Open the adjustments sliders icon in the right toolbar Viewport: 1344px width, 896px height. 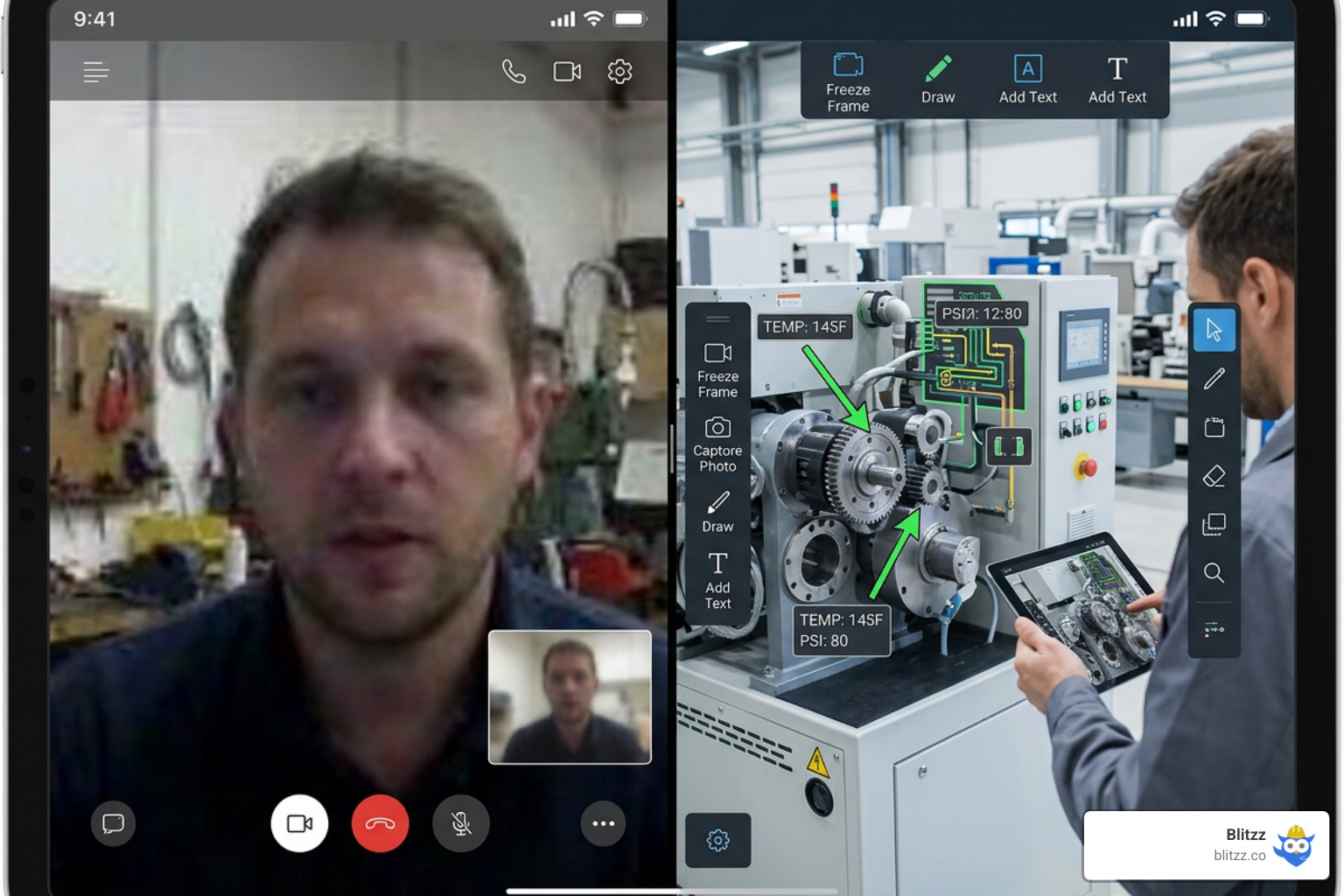[1214, 629]
